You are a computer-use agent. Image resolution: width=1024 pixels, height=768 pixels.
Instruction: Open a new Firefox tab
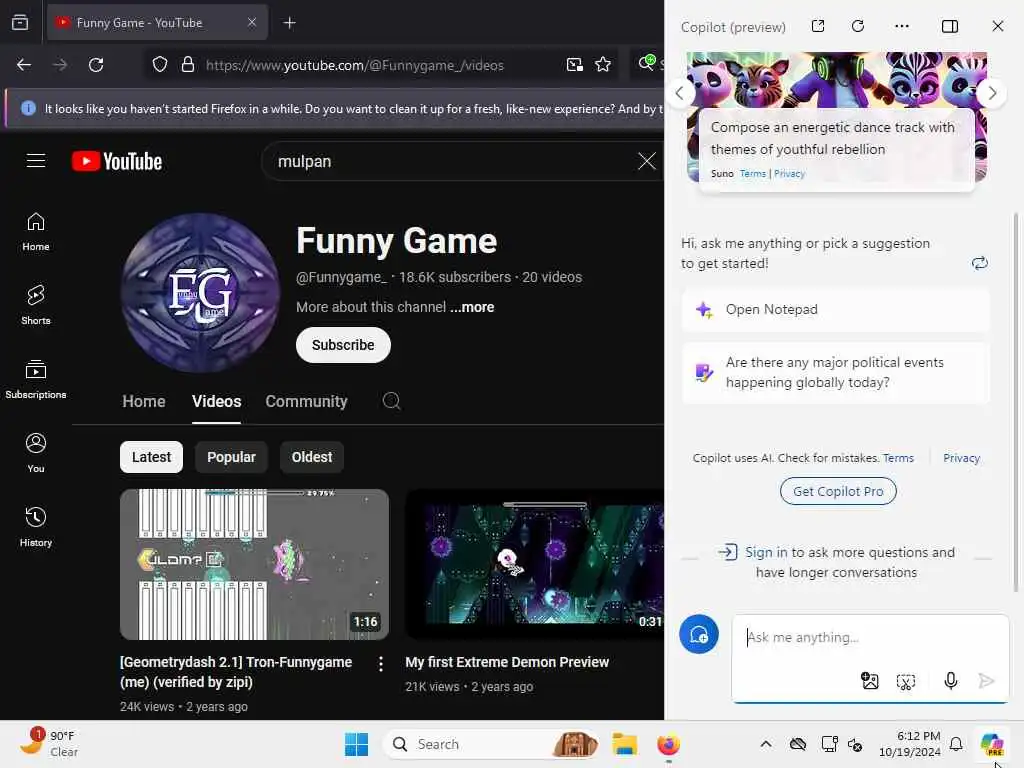pyautogui.click(x=289, y=23)
